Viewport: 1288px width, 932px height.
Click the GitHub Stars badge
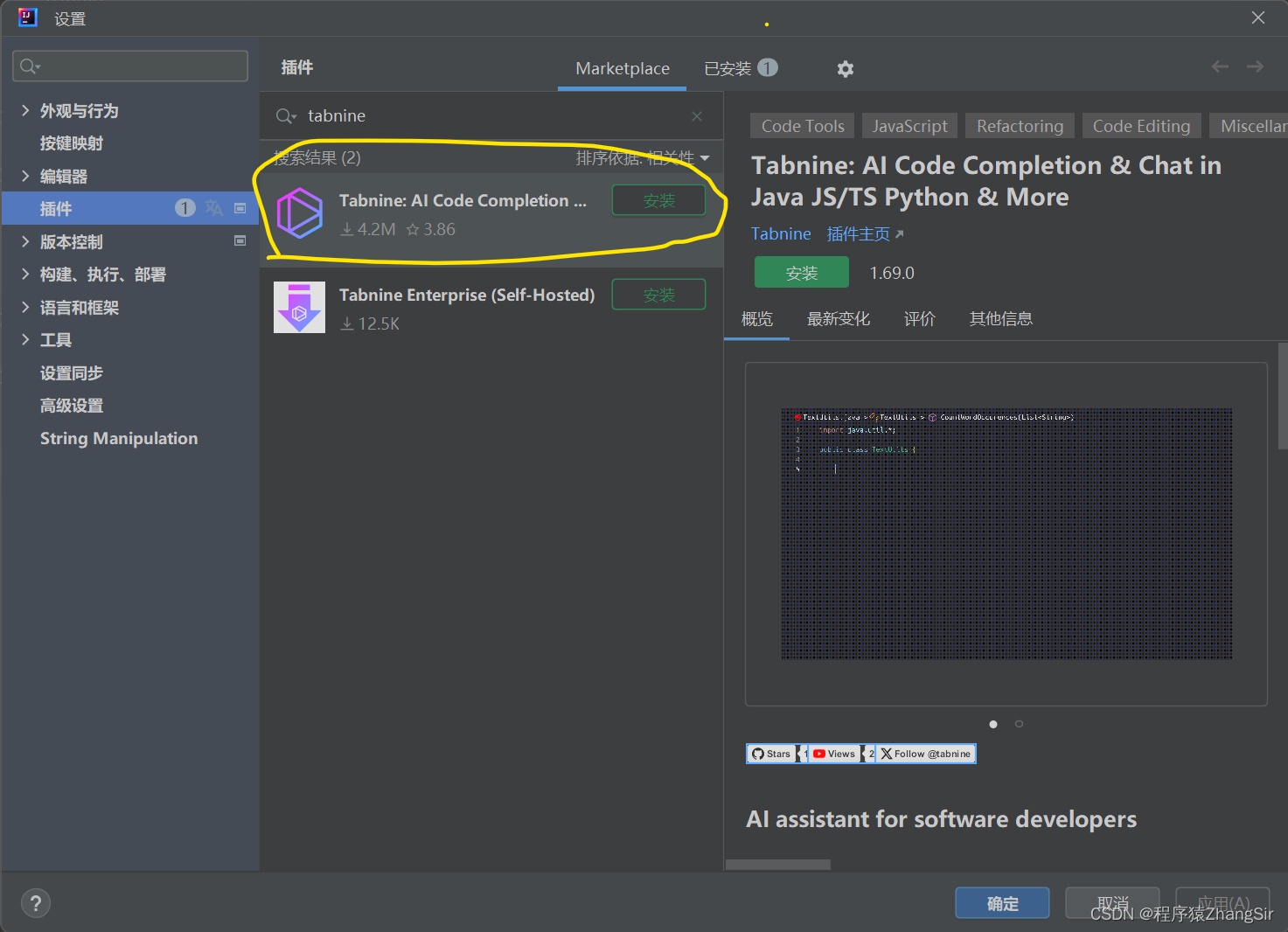click(771, 754)
